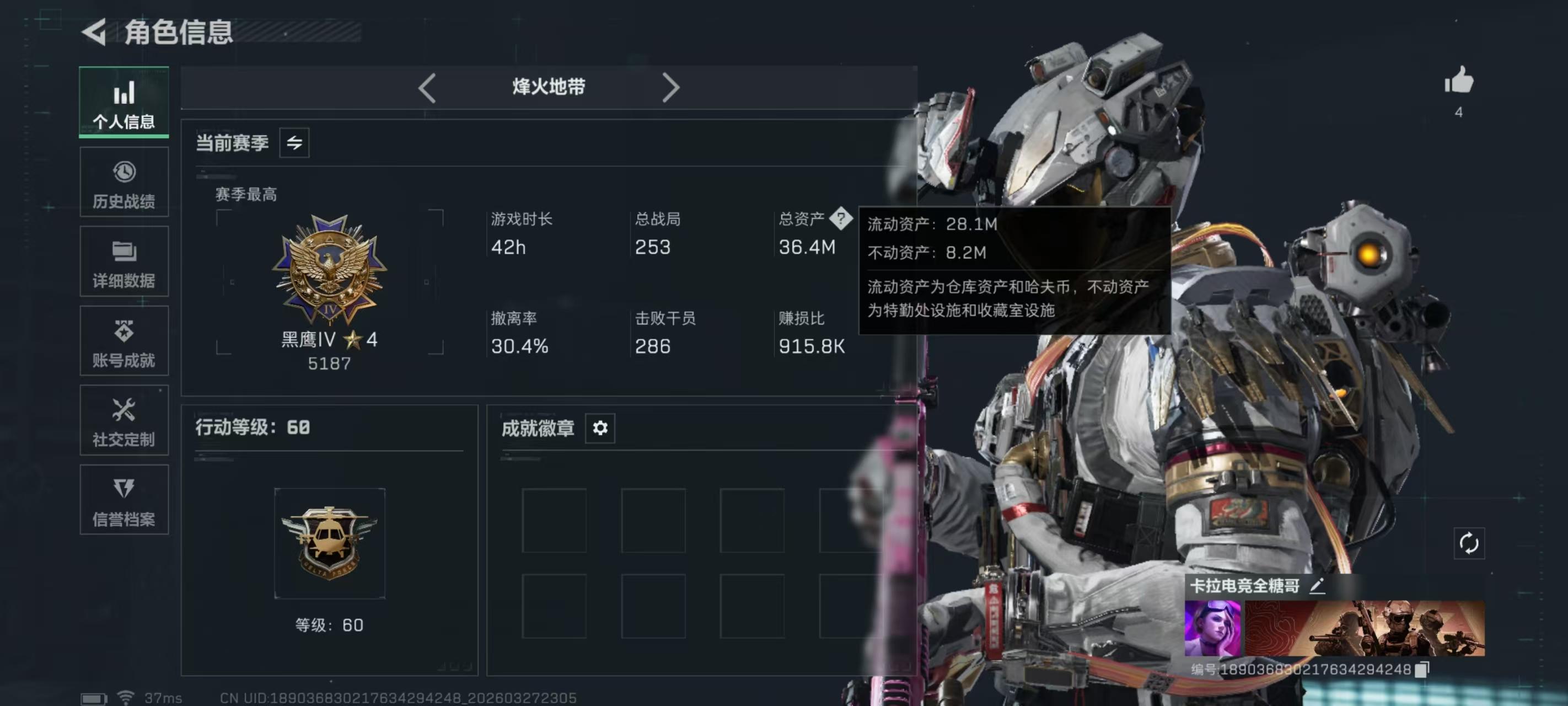
Task: Click the player avatar portrait
Action: click(1212, 628)
